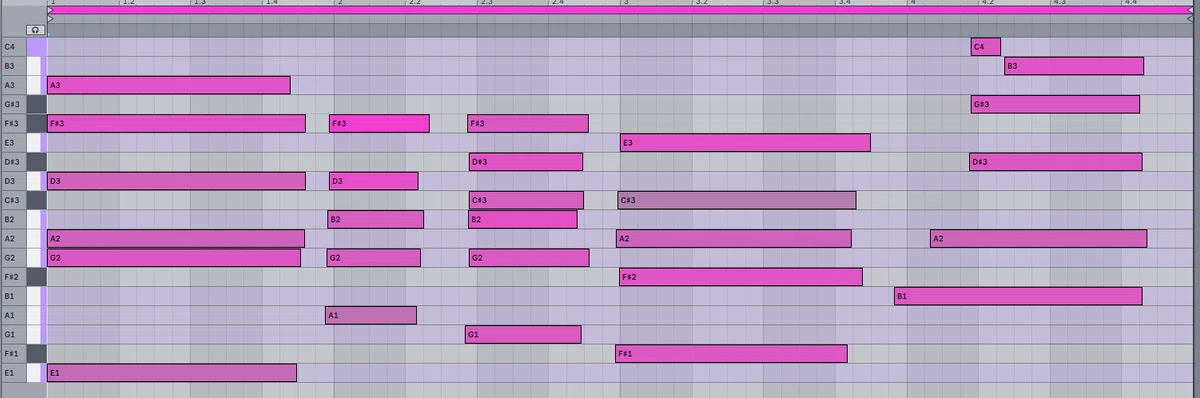Screen dimensions: 1200x398
Task: Select the A2 note starting at bar 3
Action: [733, 238]
